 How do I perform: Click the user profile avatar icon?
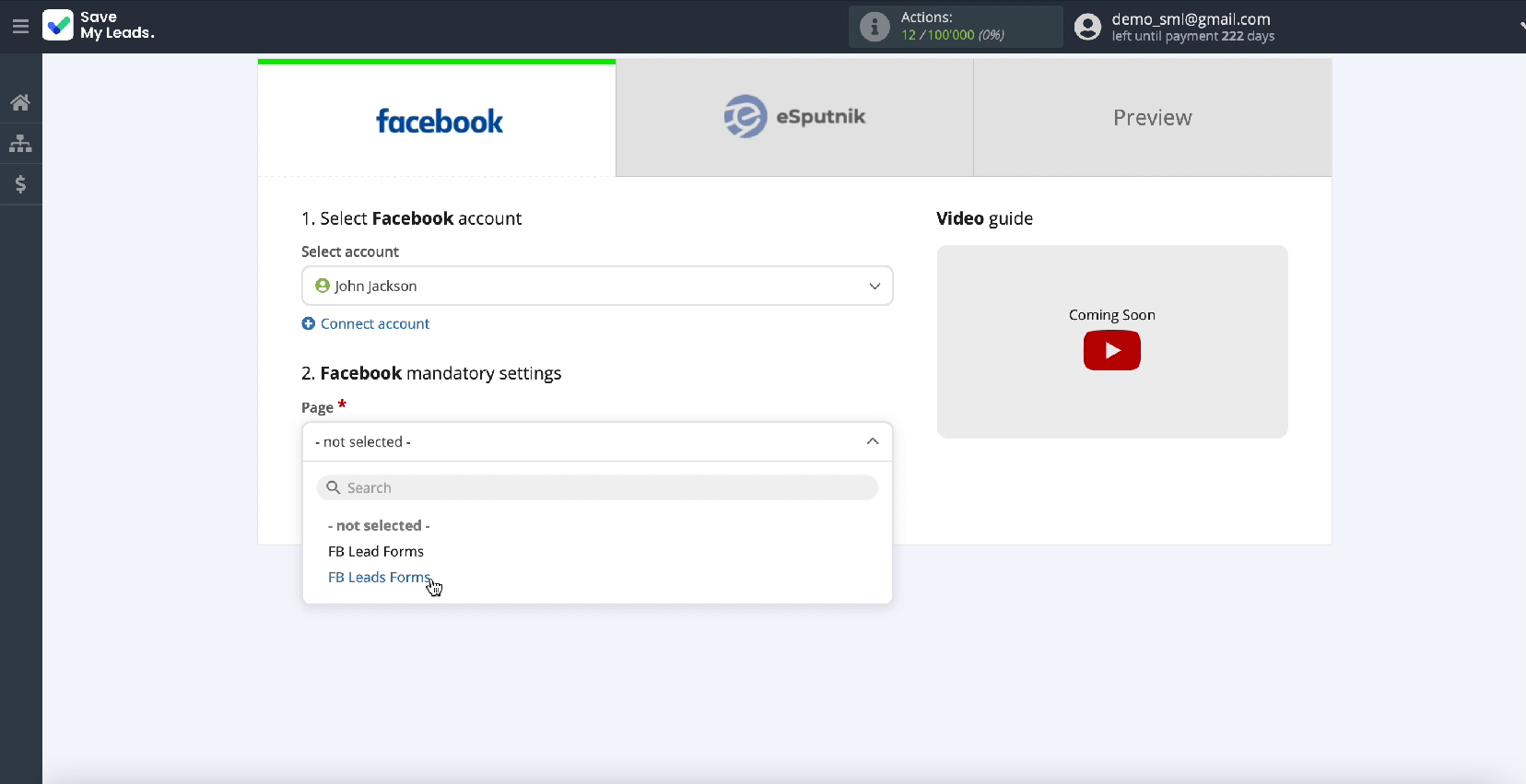(x=1087, y=27)
